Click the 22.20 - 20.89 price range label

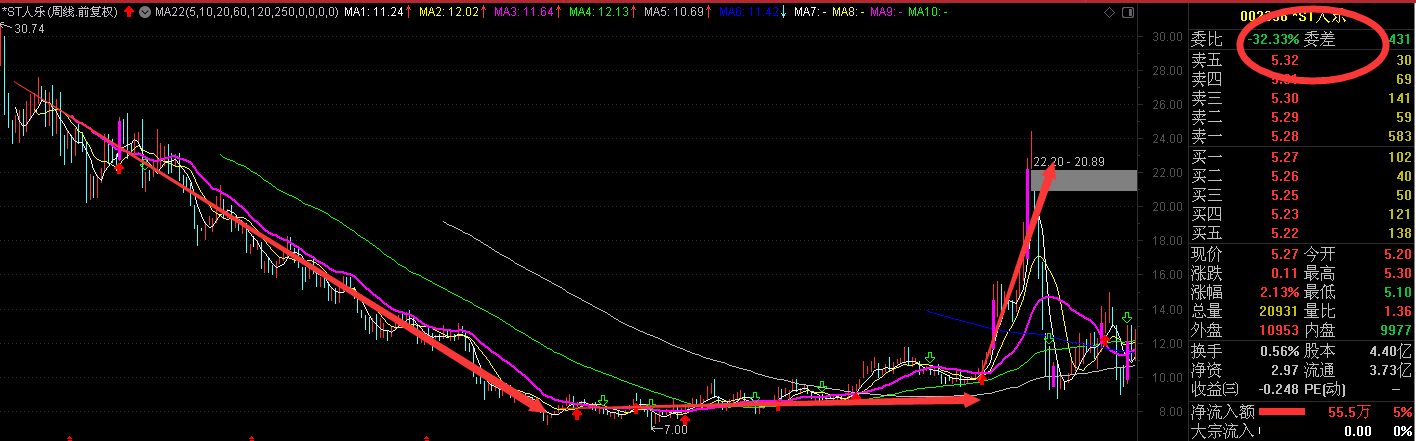click(x=1068, y=161)
